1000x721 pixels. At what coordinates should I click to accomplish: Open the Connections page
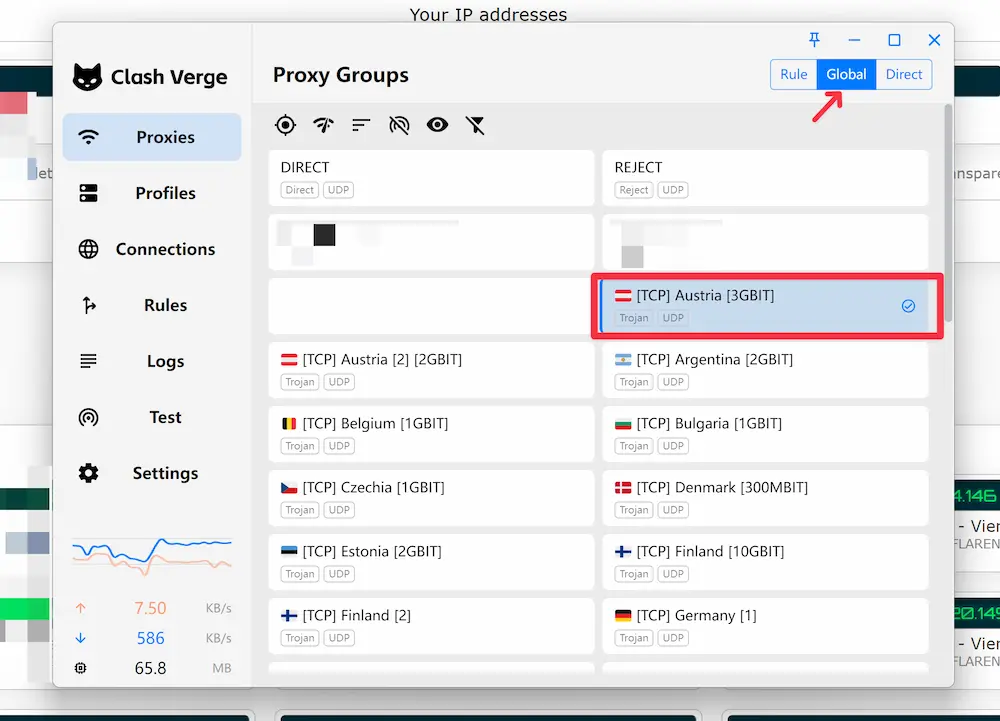tap(152, 249)
